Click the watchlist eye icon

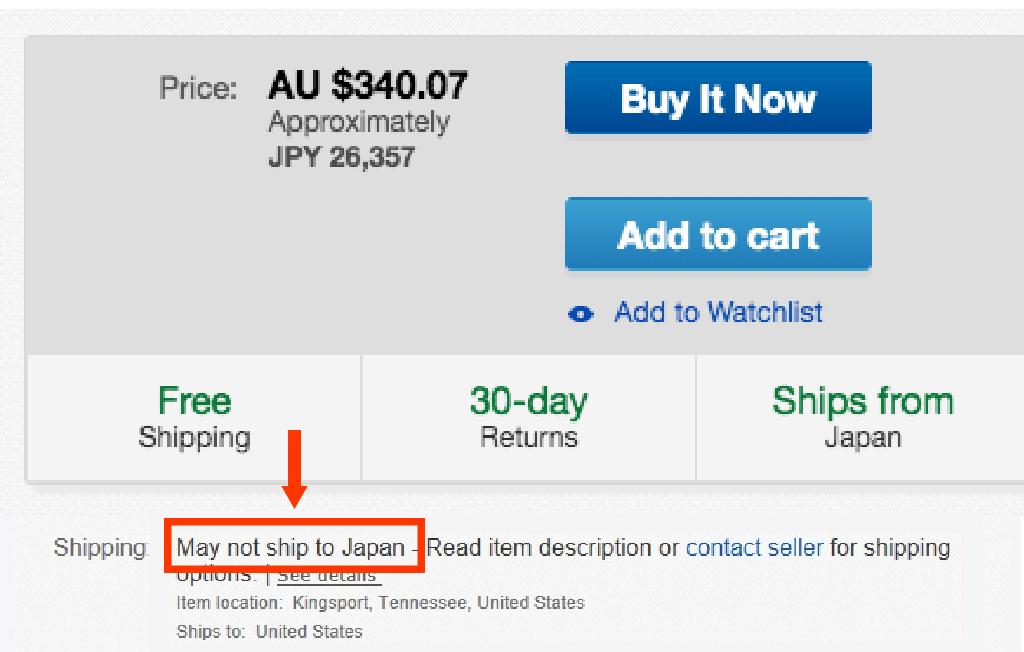580,313
